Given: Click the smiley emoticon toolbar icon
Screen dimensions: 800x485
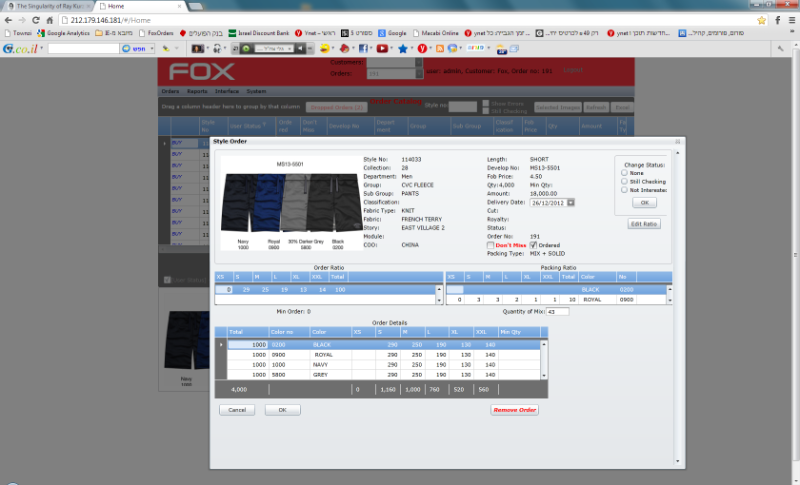Looking at the screenshot, I should 324,48.
